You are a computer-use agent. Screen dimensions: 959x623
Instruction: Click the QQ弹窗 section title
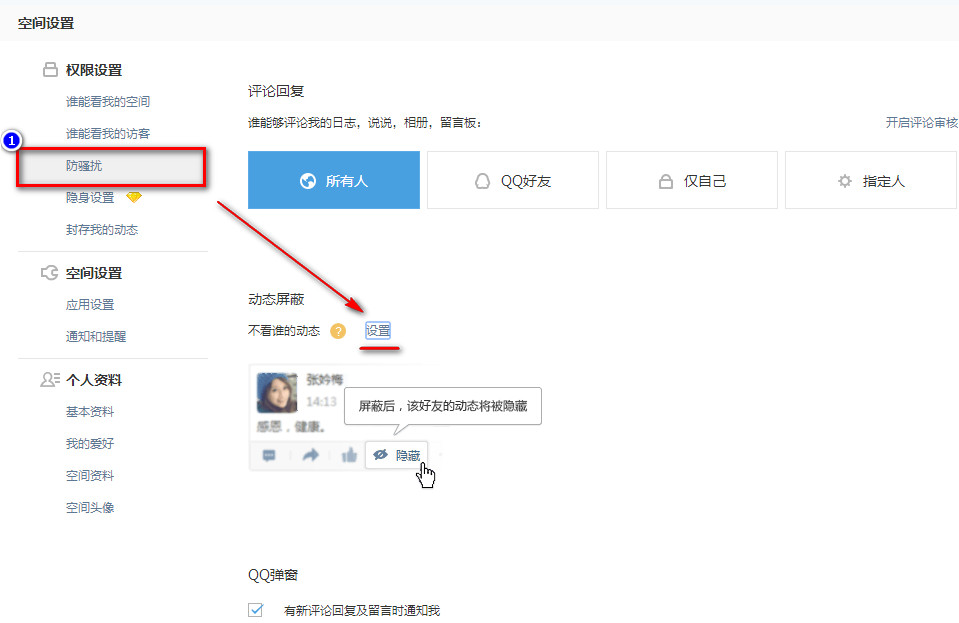[273, 575]
